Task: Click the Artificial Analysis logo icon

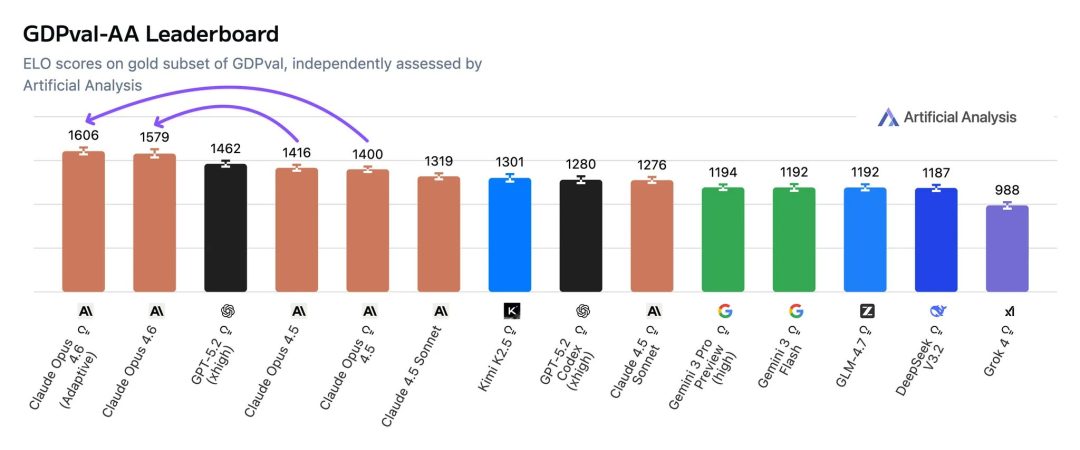Action: (x=888, y=118)
